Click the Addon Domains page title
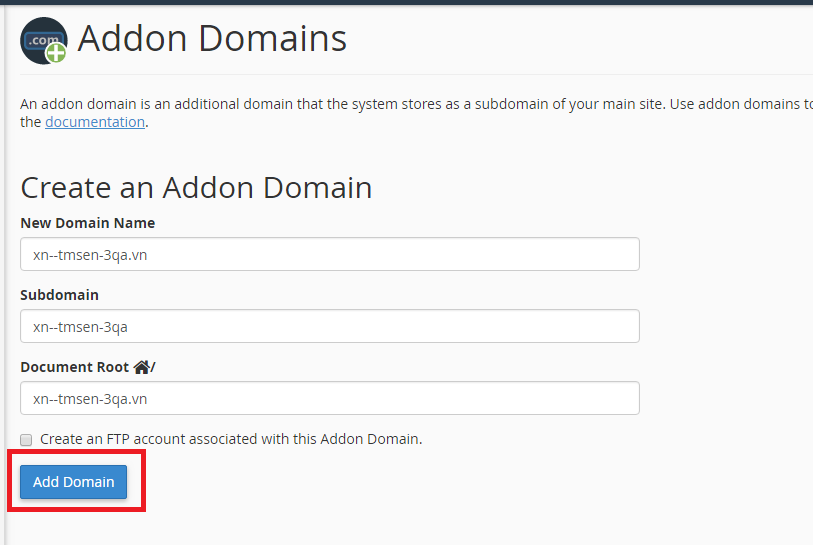Screen dimensions: 813x545 coord(212,38)
